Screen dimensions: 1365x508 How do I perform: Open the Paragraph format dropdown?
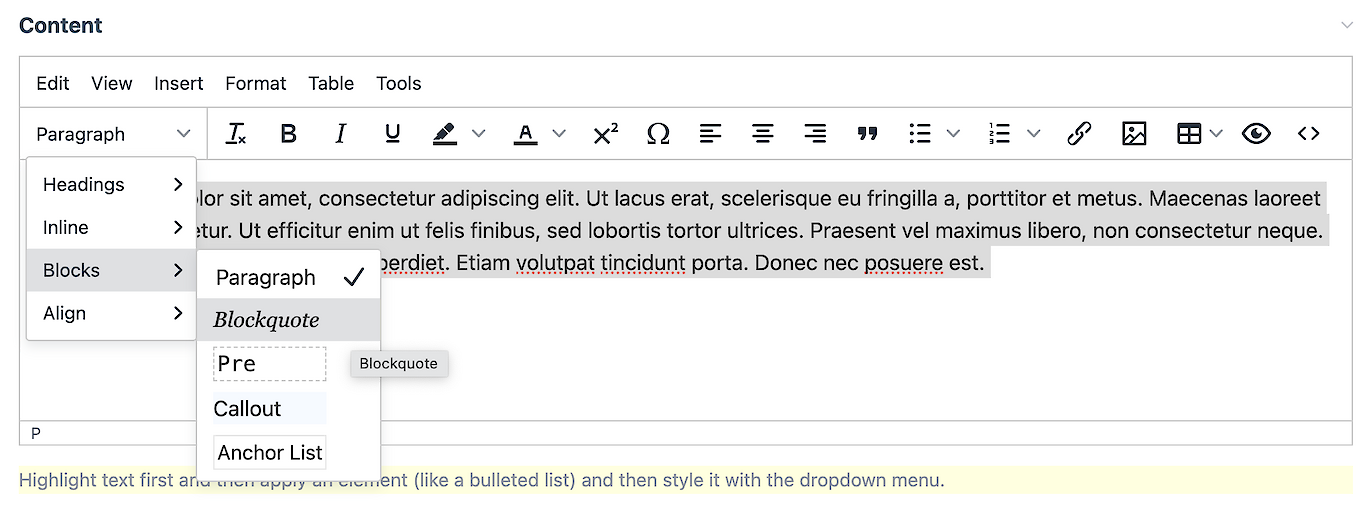[x=113, y=134]
